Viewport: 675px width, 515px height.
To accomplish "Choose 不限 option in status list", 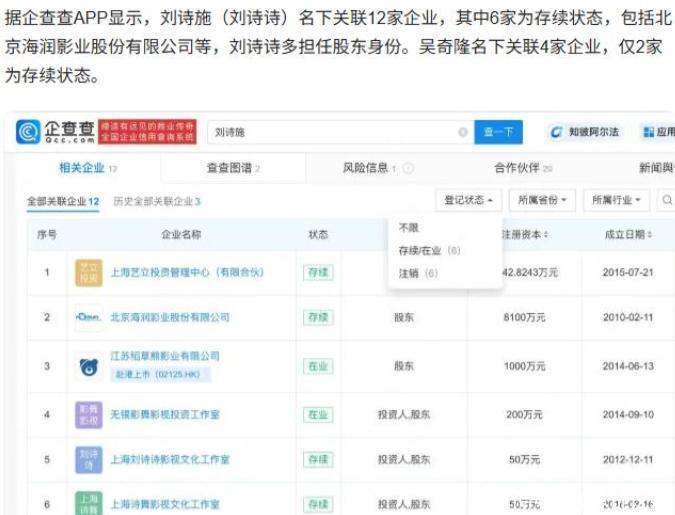I will (x=409, y=228).
